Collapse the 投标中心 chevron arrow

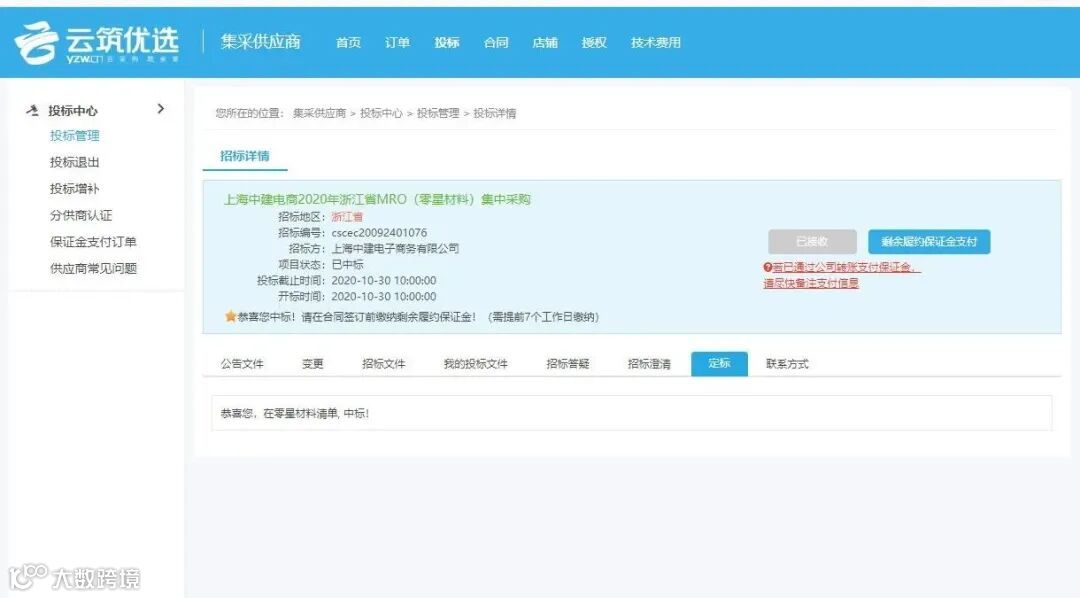click(x=160, y=109)
